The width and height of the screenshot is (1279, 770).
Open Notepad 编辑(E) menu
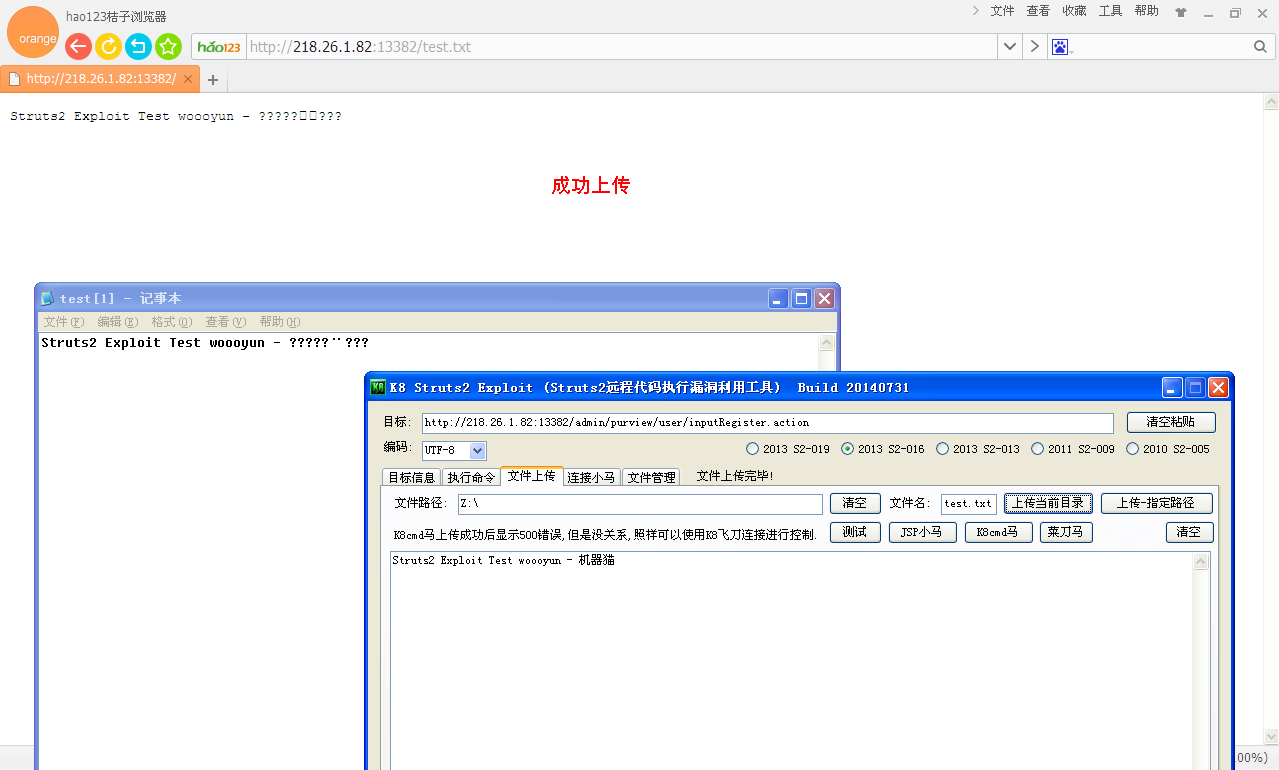[x=117, y=322]
